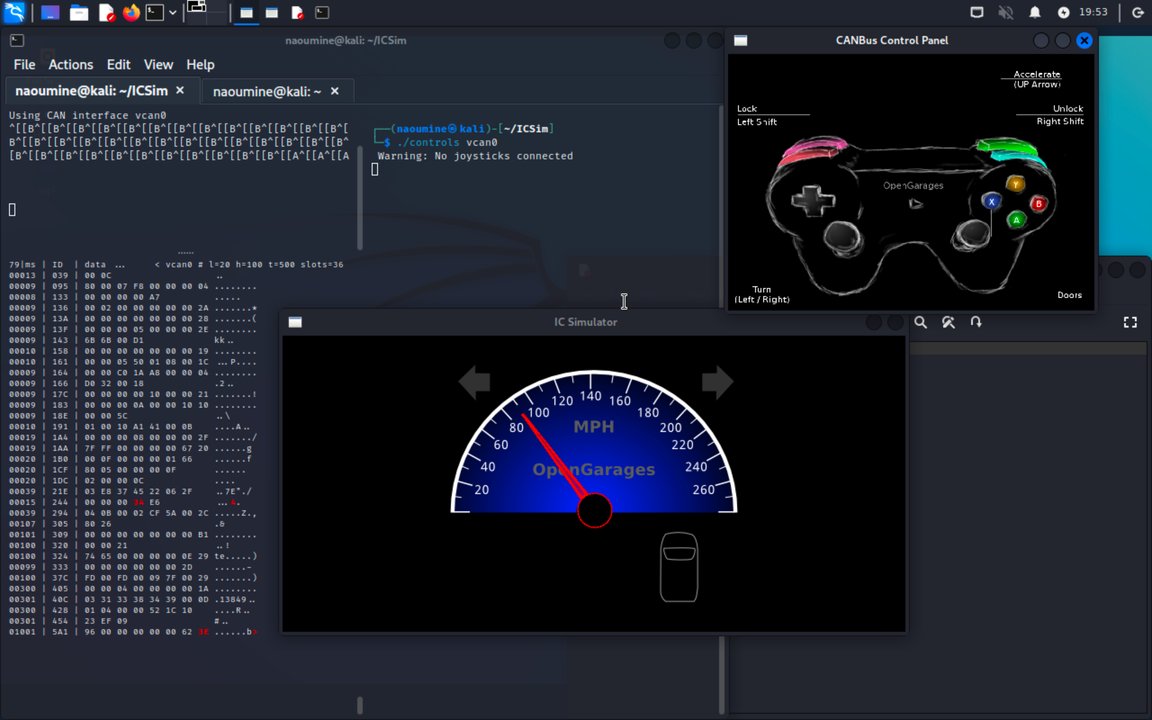This screenshot has width=1152, height=720.
Task: Click the rotate icon next to tools
Action: point(976,322)
